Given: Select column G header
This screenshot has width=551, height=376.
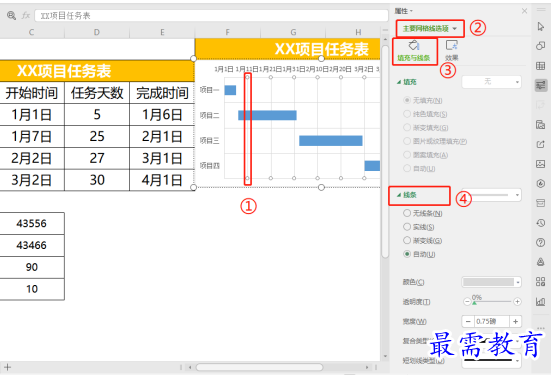Looking at the screenshot, I should point(293,32).
